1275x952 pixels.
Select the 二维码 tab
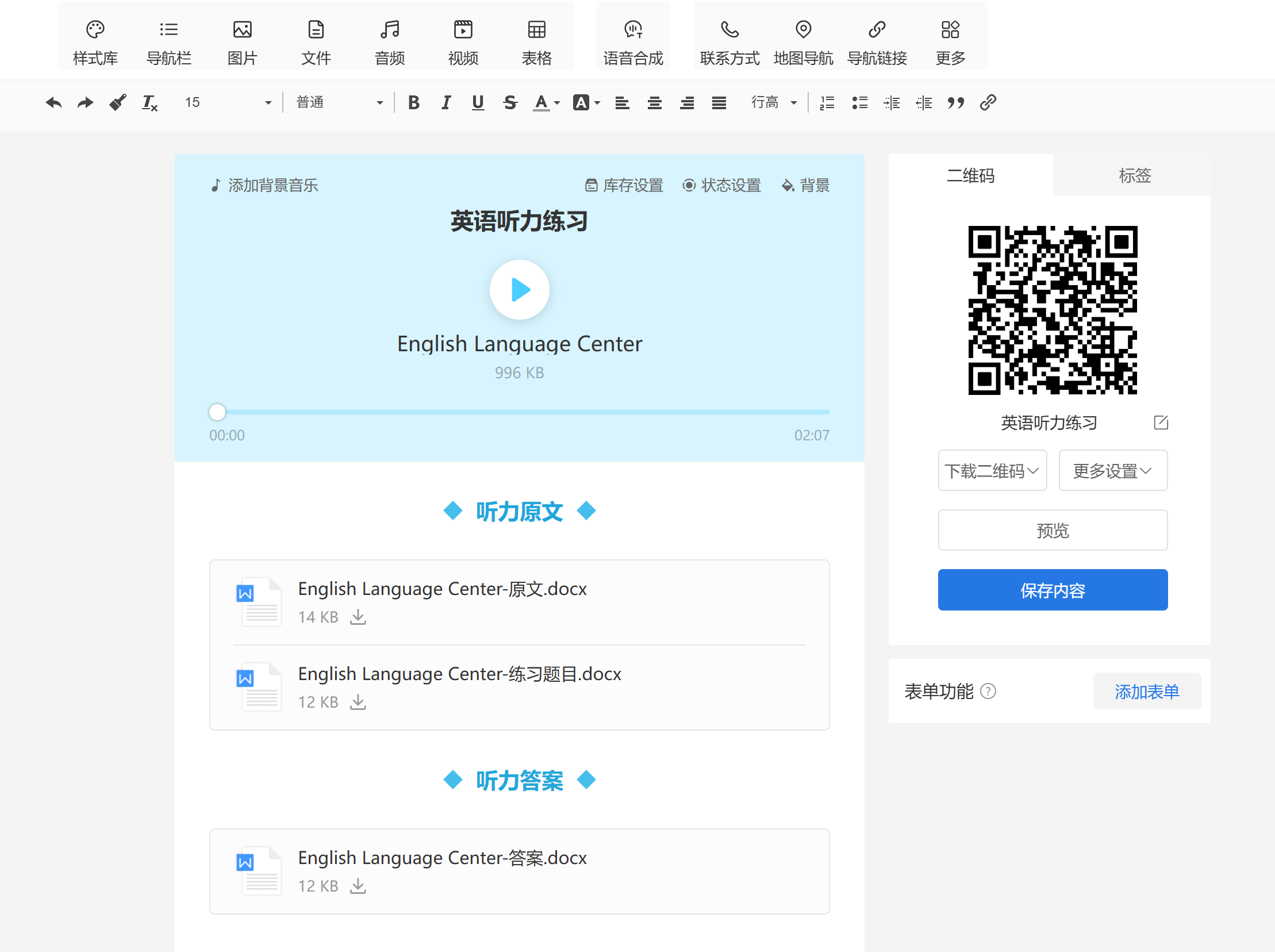[970, 175]
